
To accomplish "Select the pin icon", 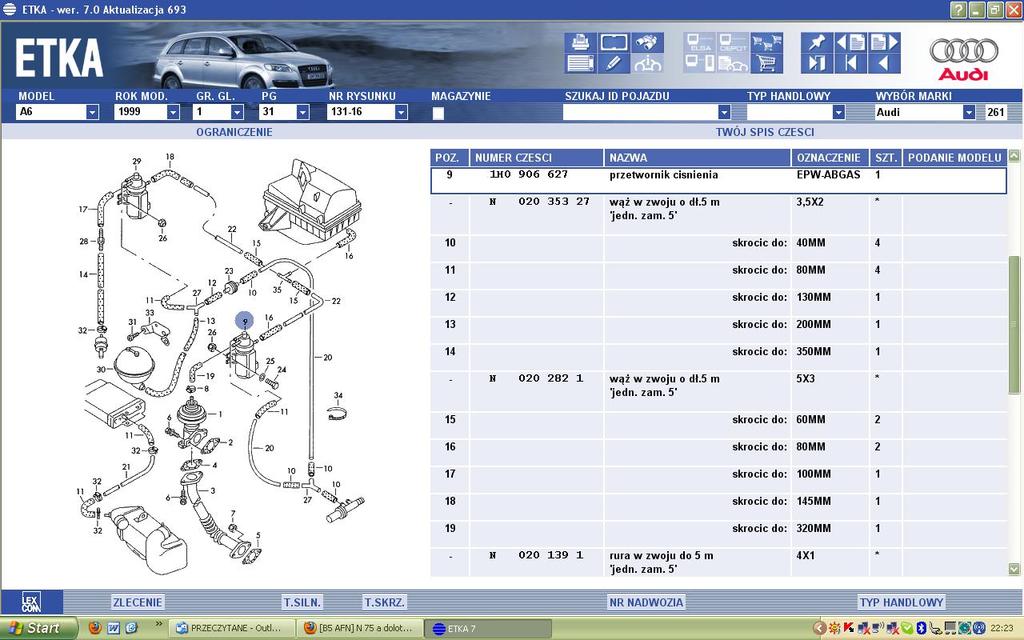I will pos(817,42).
